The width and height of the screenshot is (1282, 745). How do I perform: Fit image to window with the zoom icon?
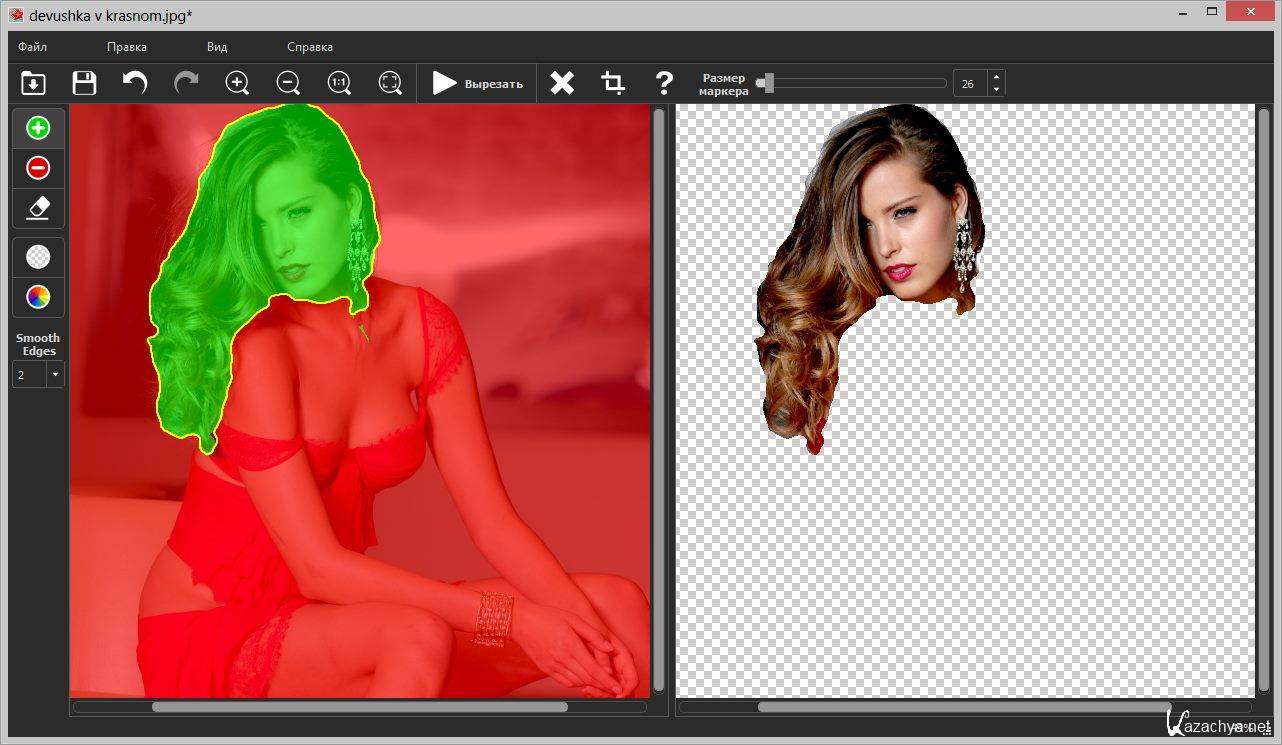390,83
